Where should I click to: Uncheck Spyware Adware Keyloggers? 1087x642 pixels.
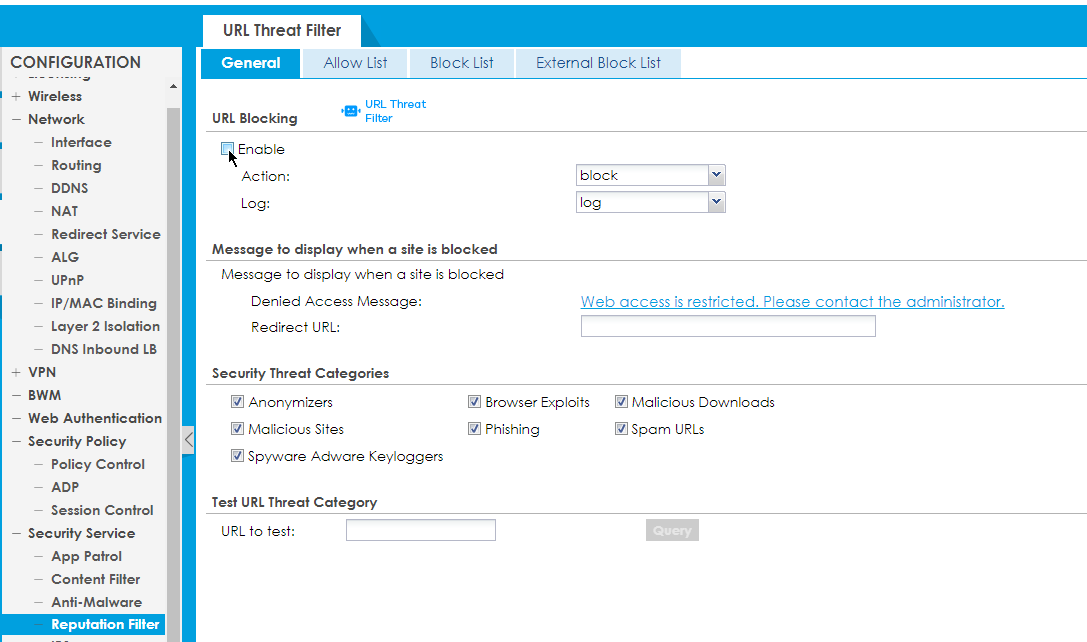coord(237,455)
